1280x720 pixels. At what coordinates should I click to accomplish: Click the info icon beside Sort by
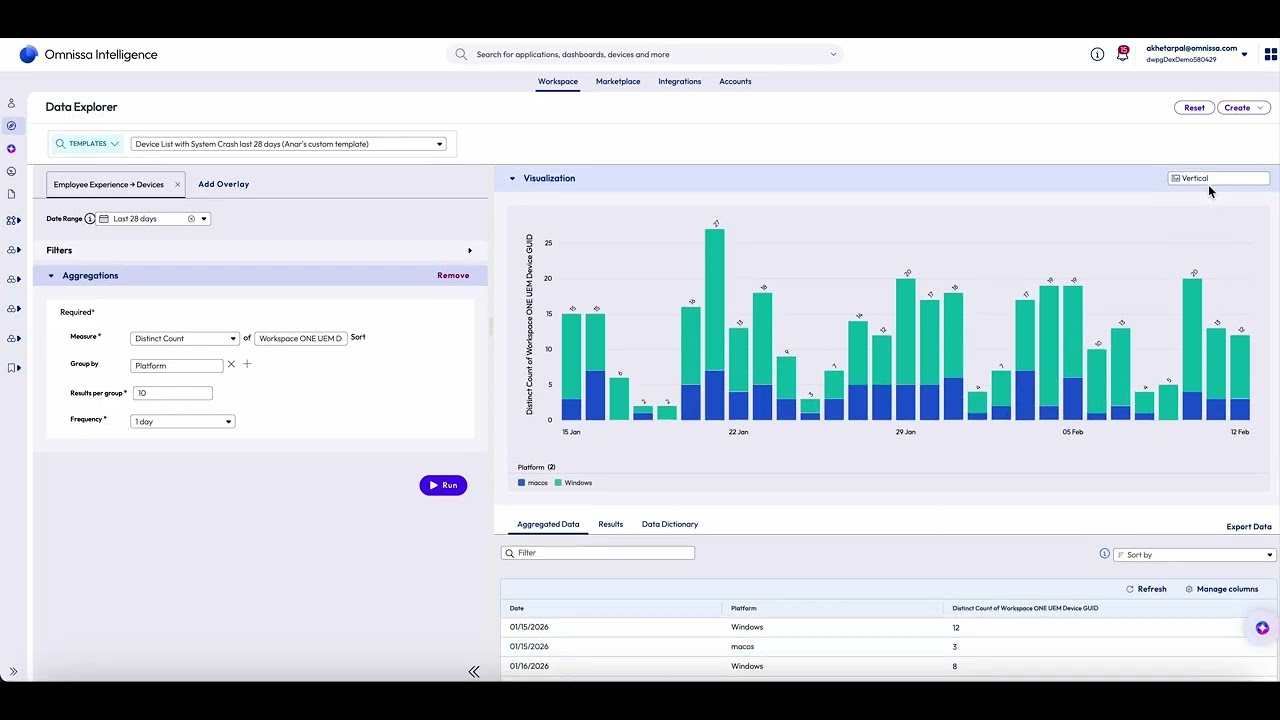tap(1105, 554)
